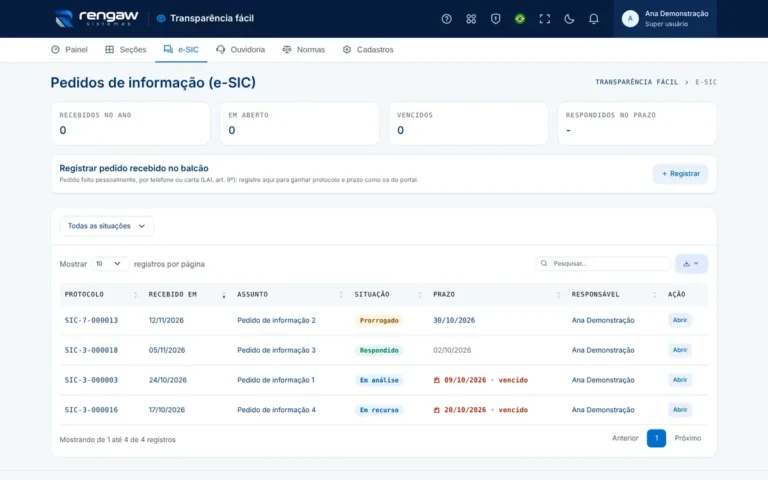Click the Respondido status badge
This screenshot has width=768, height=480.
point(379,350)
